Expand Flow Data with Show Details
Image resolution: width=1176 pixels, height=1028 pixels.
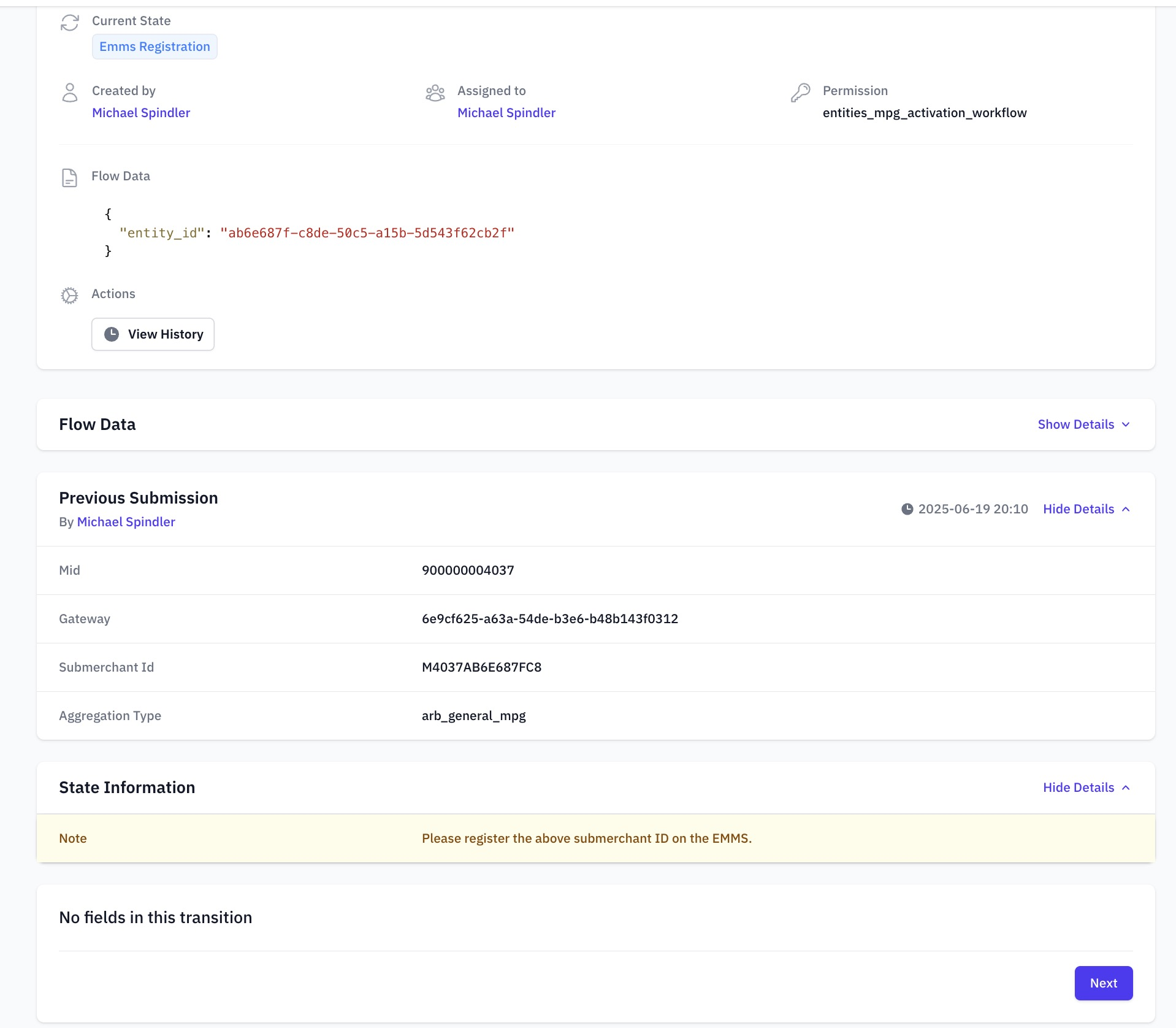1083,424
